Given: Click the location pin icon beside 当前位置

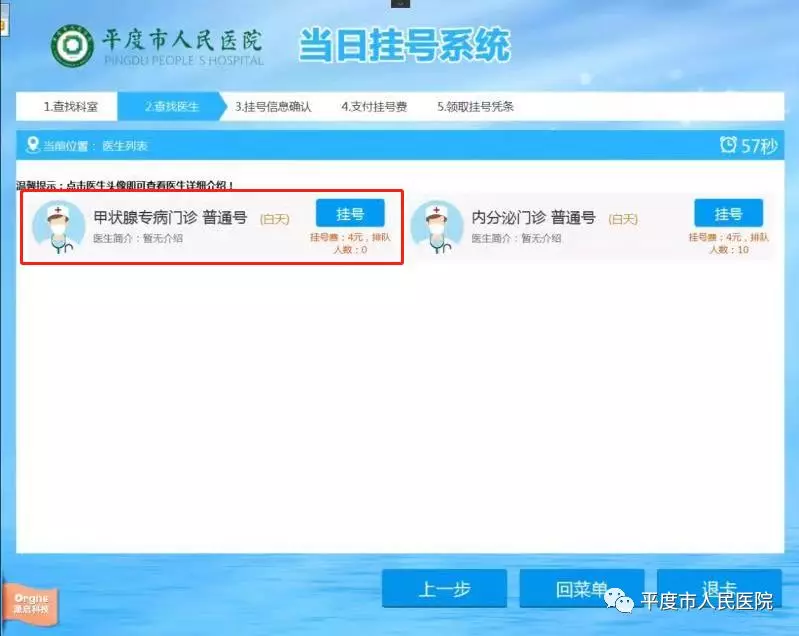Looking at the screenshot, I should click(32, 146).
